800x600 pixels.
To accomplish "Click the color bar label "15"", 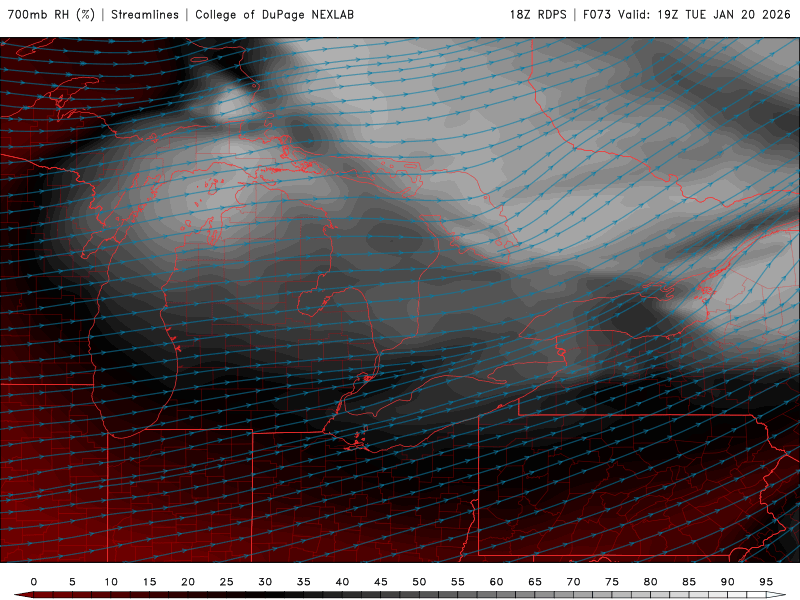I will pos(149,582).
